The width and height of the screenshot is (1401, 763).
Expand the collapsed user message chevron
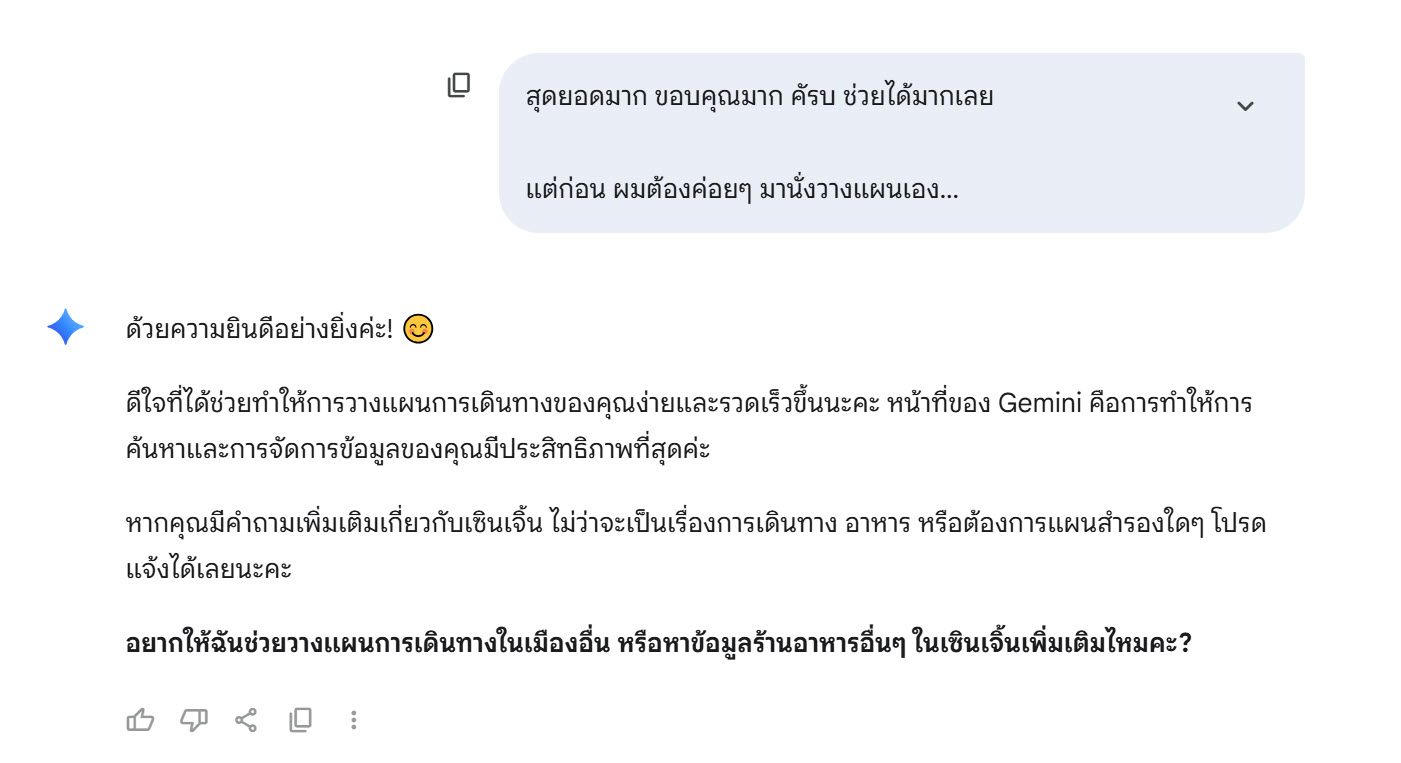tap(1245, 106)
